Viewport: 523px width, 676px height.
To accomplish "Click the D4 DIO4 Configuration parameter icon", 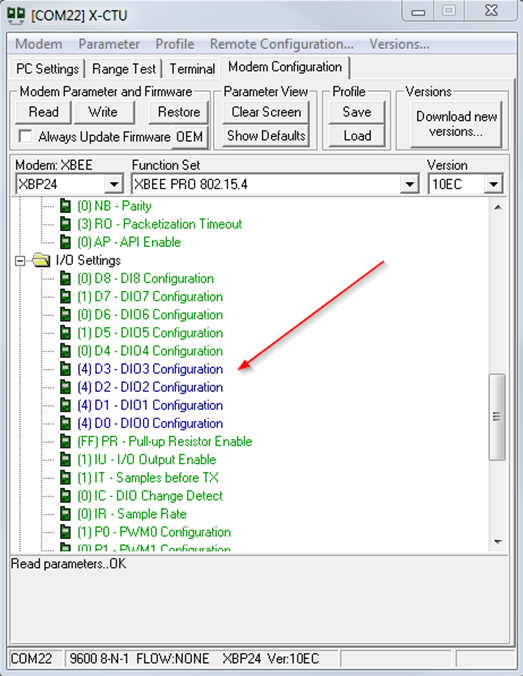I will point(65,351).
